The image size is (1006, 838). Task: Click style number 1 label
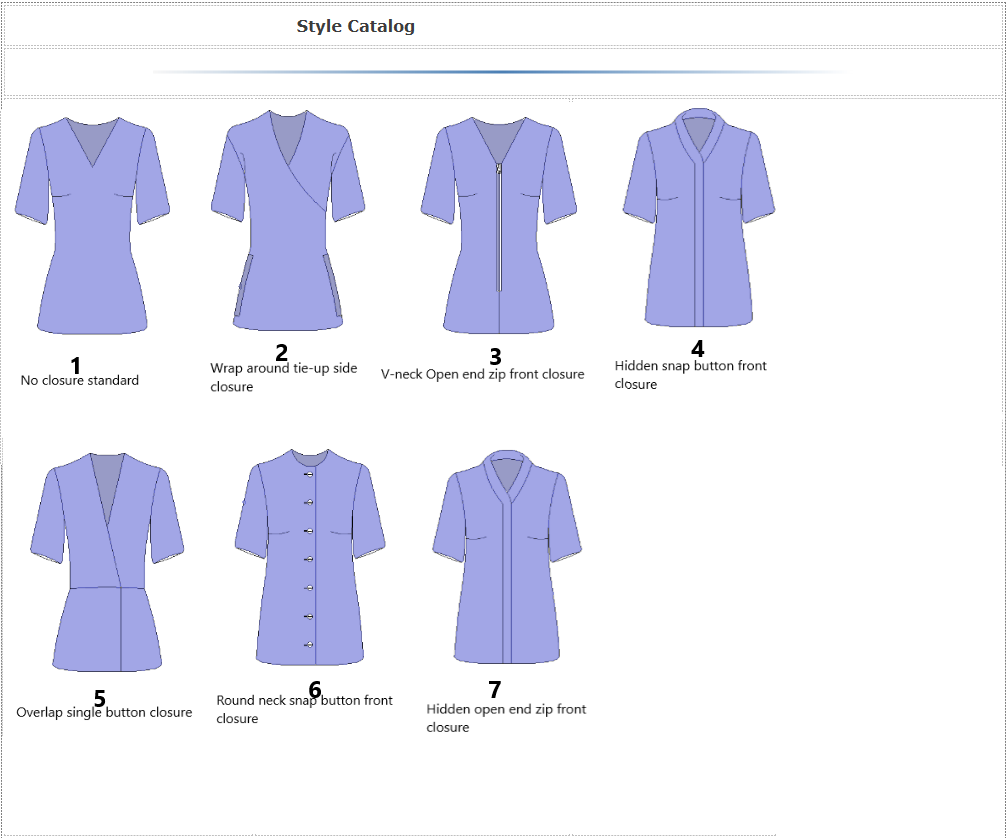click(x=76, y=366)
